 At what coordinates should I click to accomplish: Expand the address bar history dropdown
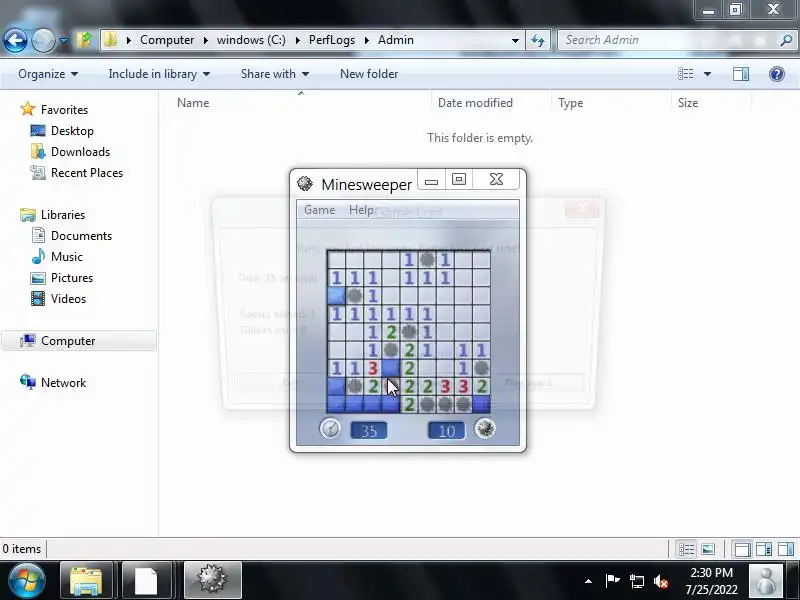tap(515, 40)
